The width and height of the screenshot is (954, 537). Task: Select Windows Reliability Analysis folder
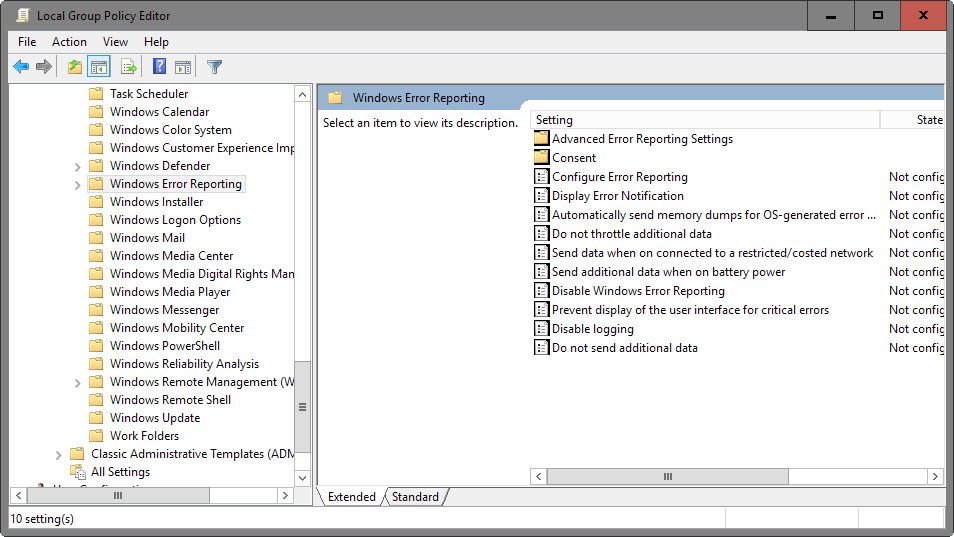(184, 364)
